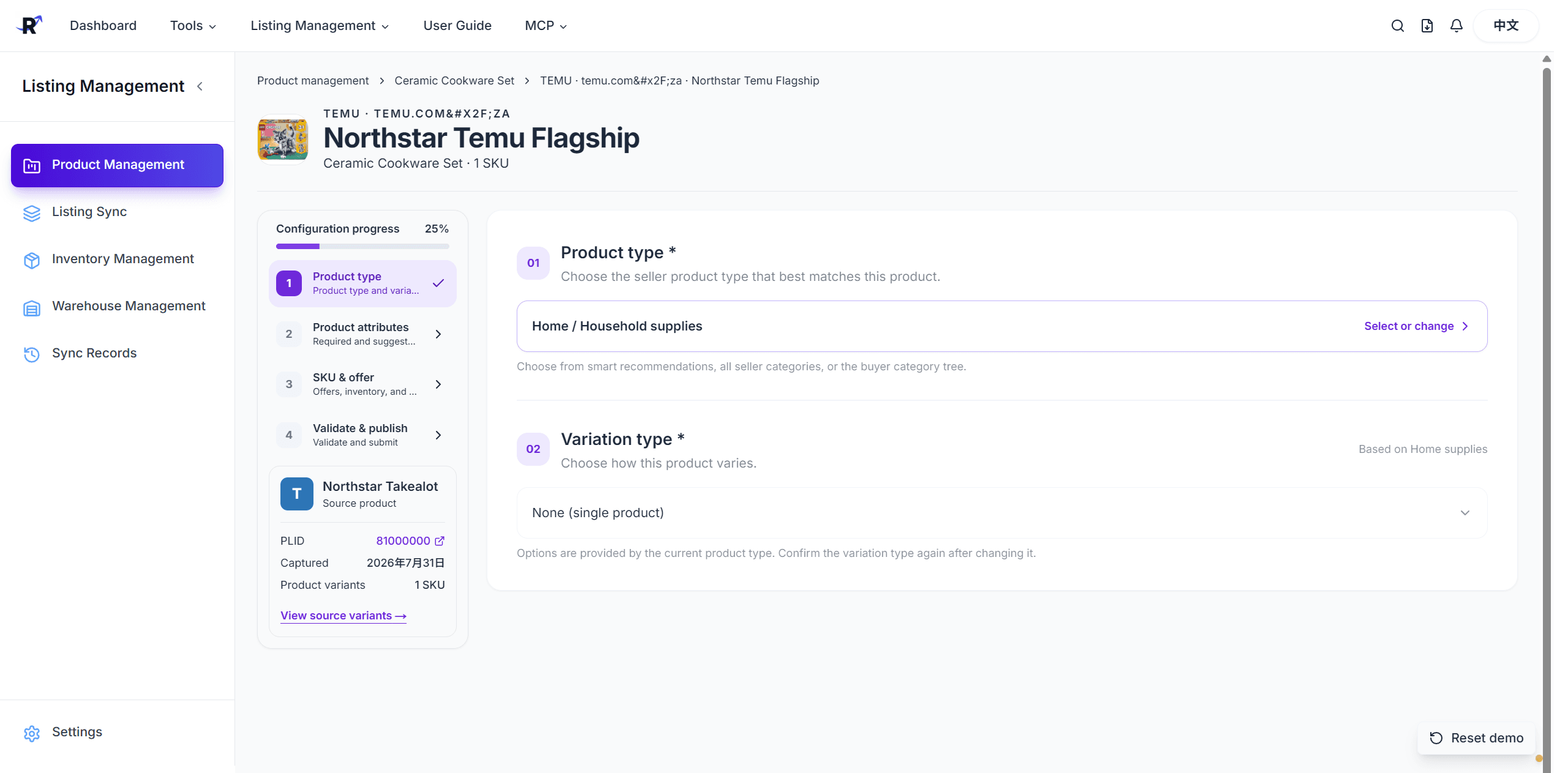Image resolution: width=1568 pixels, height=773 pixels.
Task: Click Product management breadcrumb link
Action: pos(313,81)
